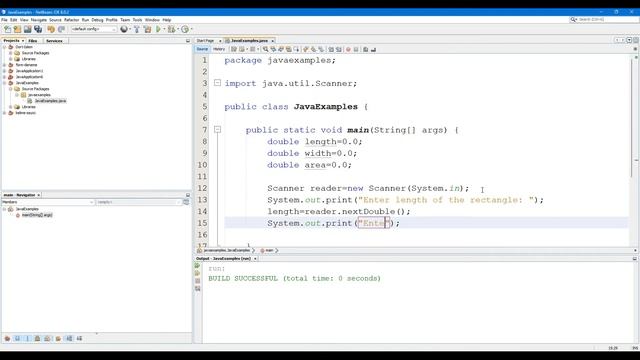Screen dimensions: 640x360
Task: Click the Undo toolbar icon
Action: (51, 29)
